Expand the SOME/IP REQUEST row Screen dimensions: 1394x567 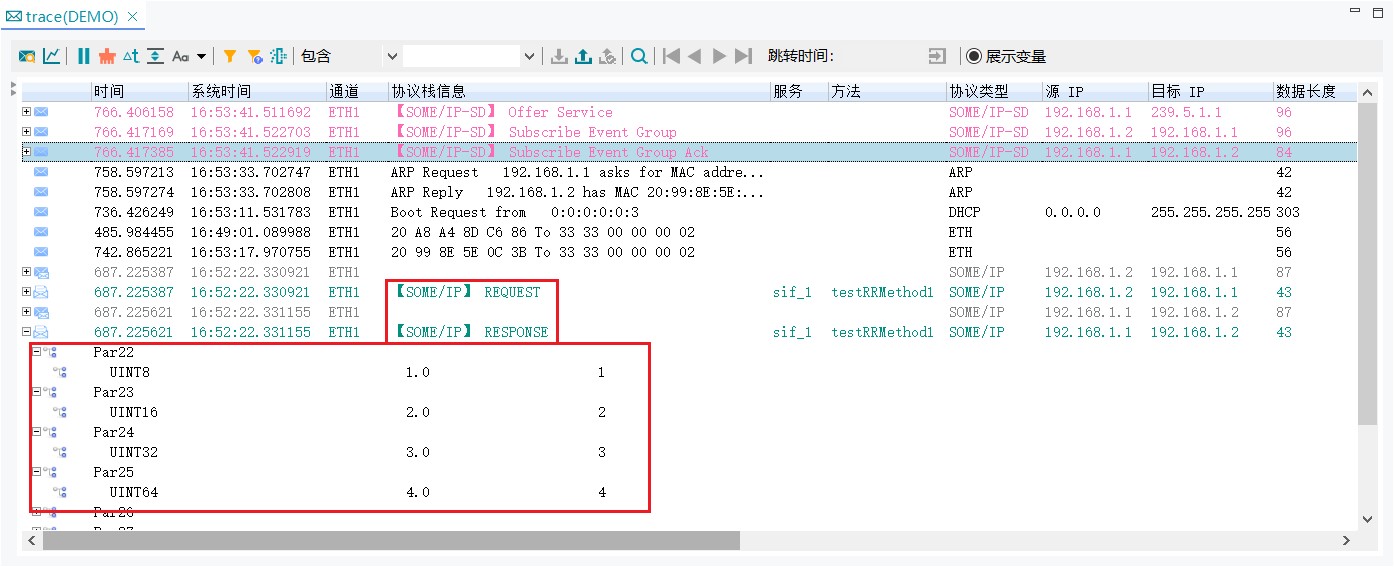[27, 292]
